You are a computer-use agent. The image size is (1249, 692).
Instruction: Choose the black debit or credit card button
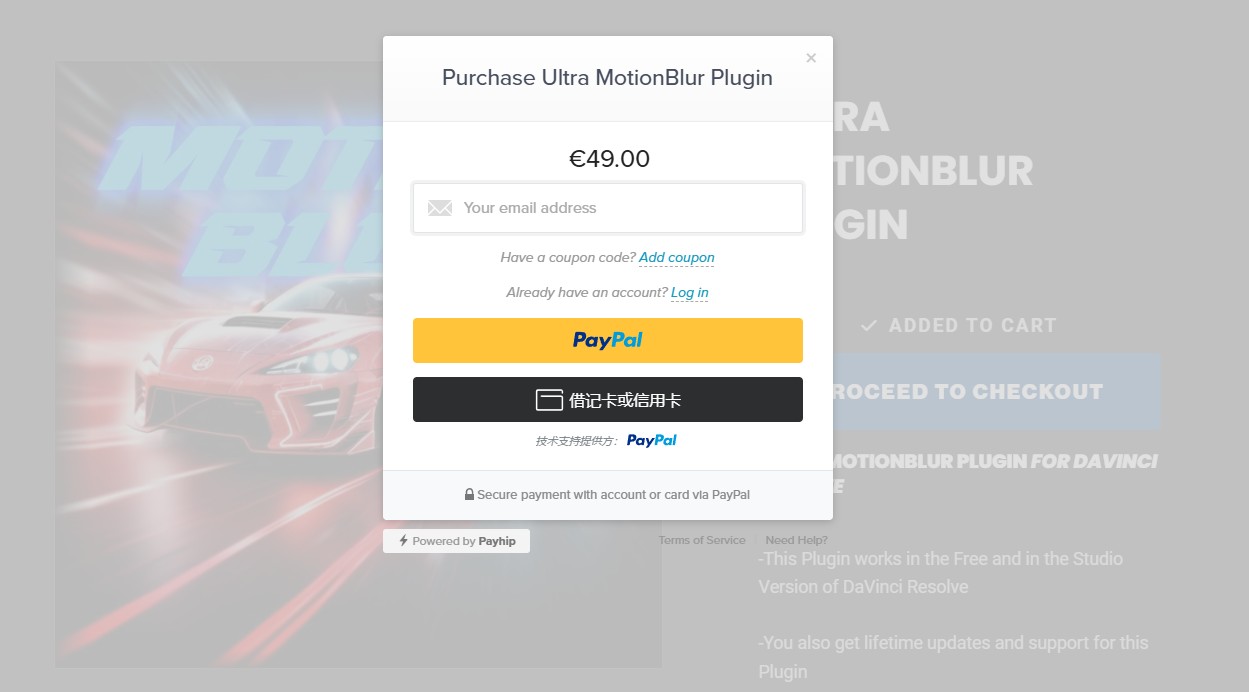click(607, 400)
